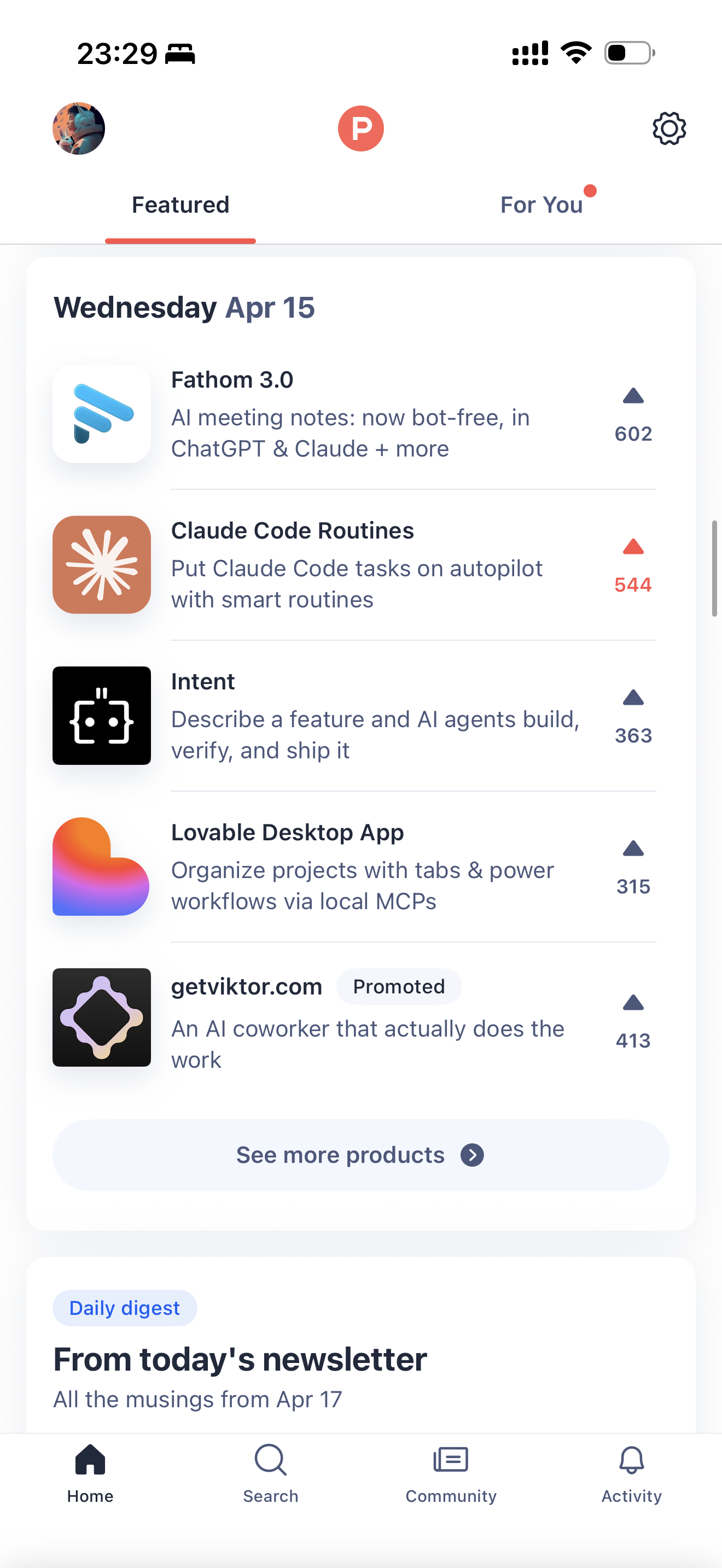Open the settings gear icon

click(x=669, y=128)
